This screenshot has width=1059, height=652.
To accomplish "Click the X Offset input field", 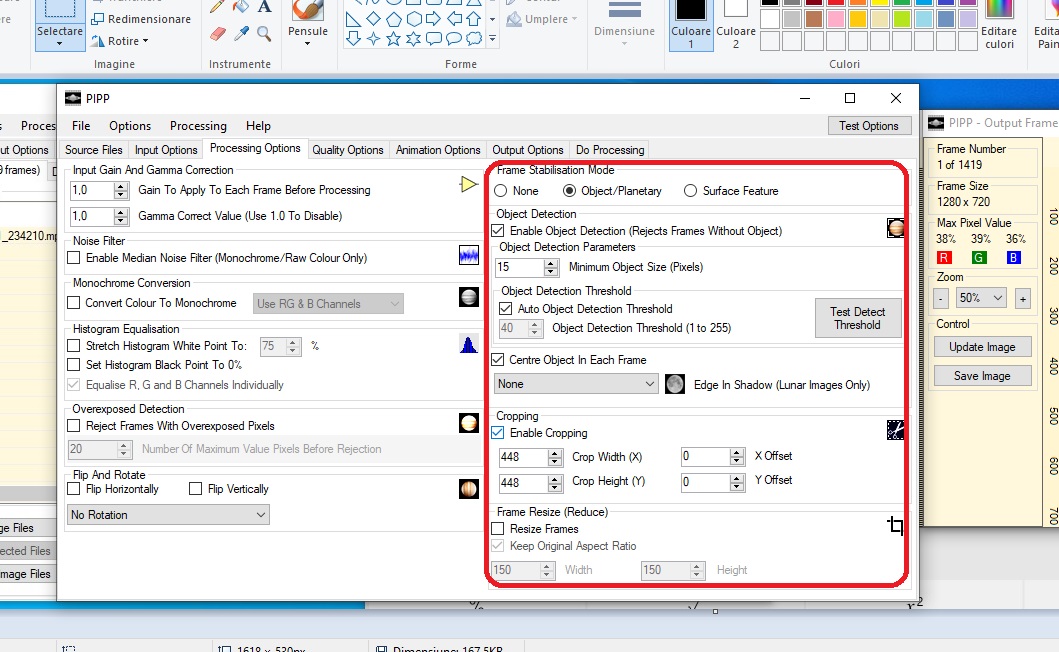I will click(706, 457).
